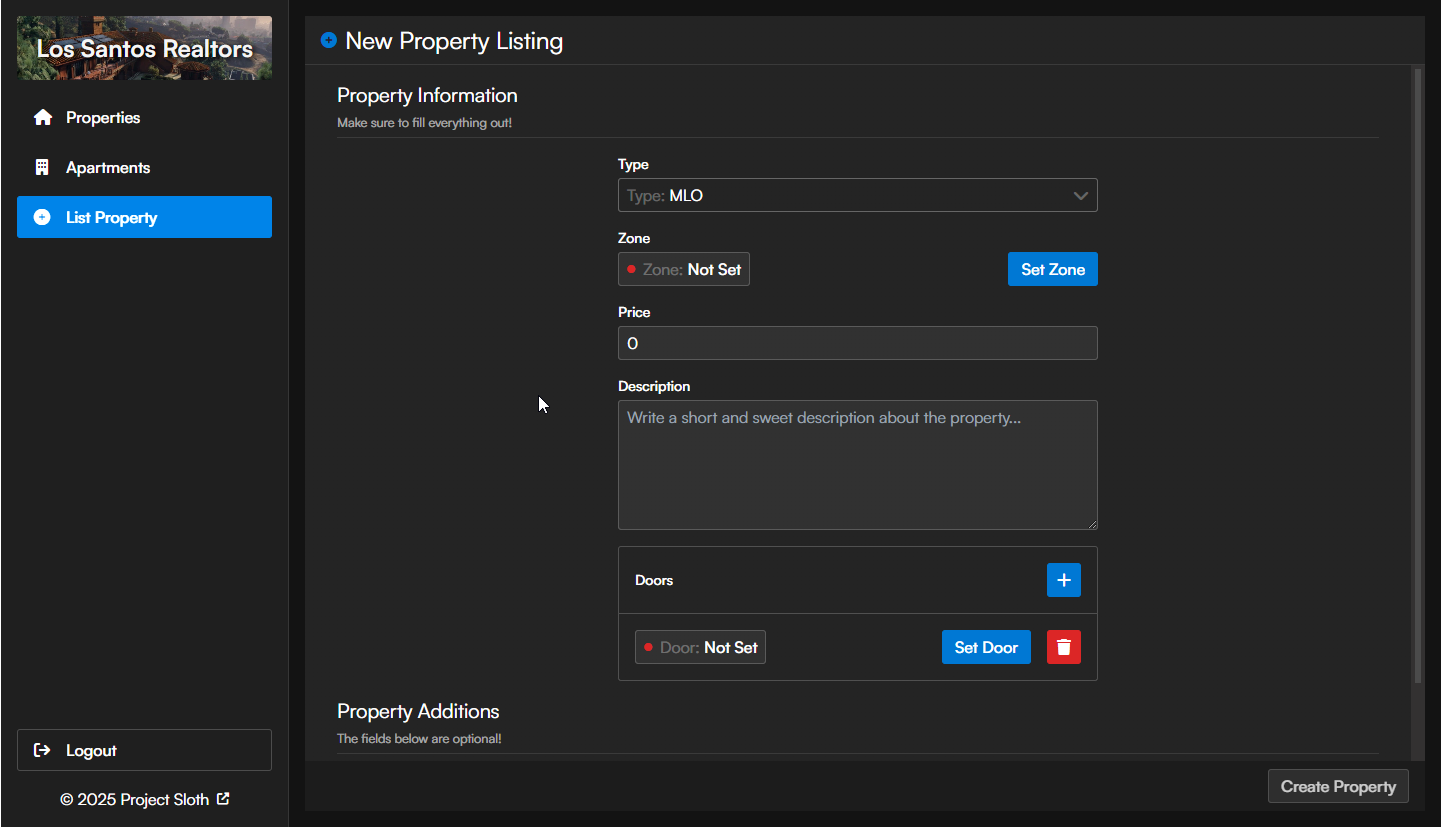Click the Apartments building icon
This screenshot has height=828, width=1442.
(x=42, y=167)
